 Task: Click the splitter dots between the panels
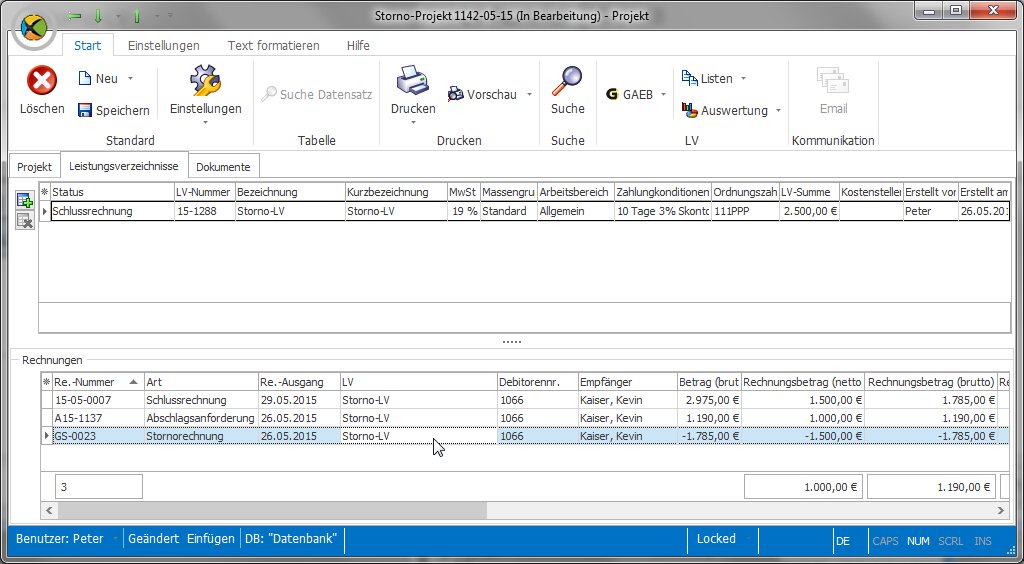511,341
